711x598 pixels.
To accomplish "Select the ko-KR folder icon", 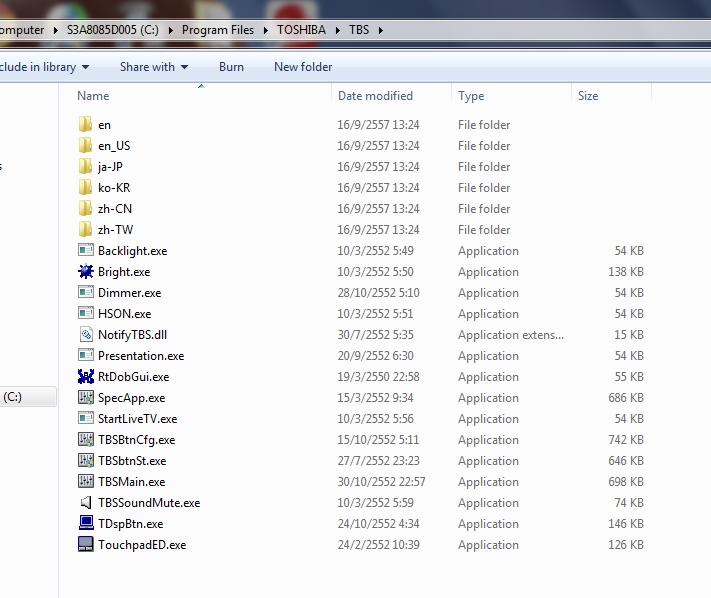I will pyautogui.click(x=85, y=187).
